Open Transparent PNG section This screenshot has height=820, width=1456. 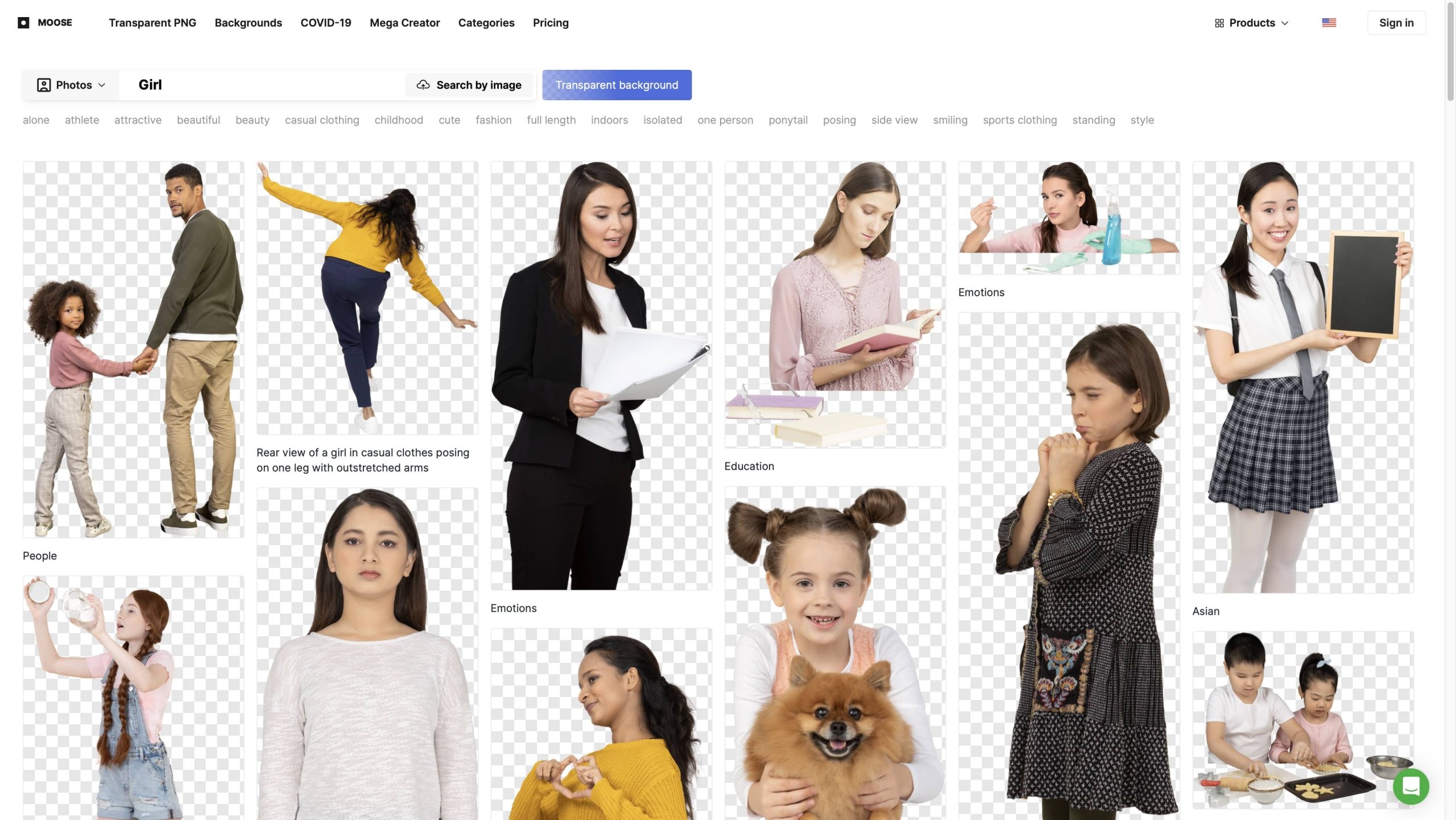152,23
